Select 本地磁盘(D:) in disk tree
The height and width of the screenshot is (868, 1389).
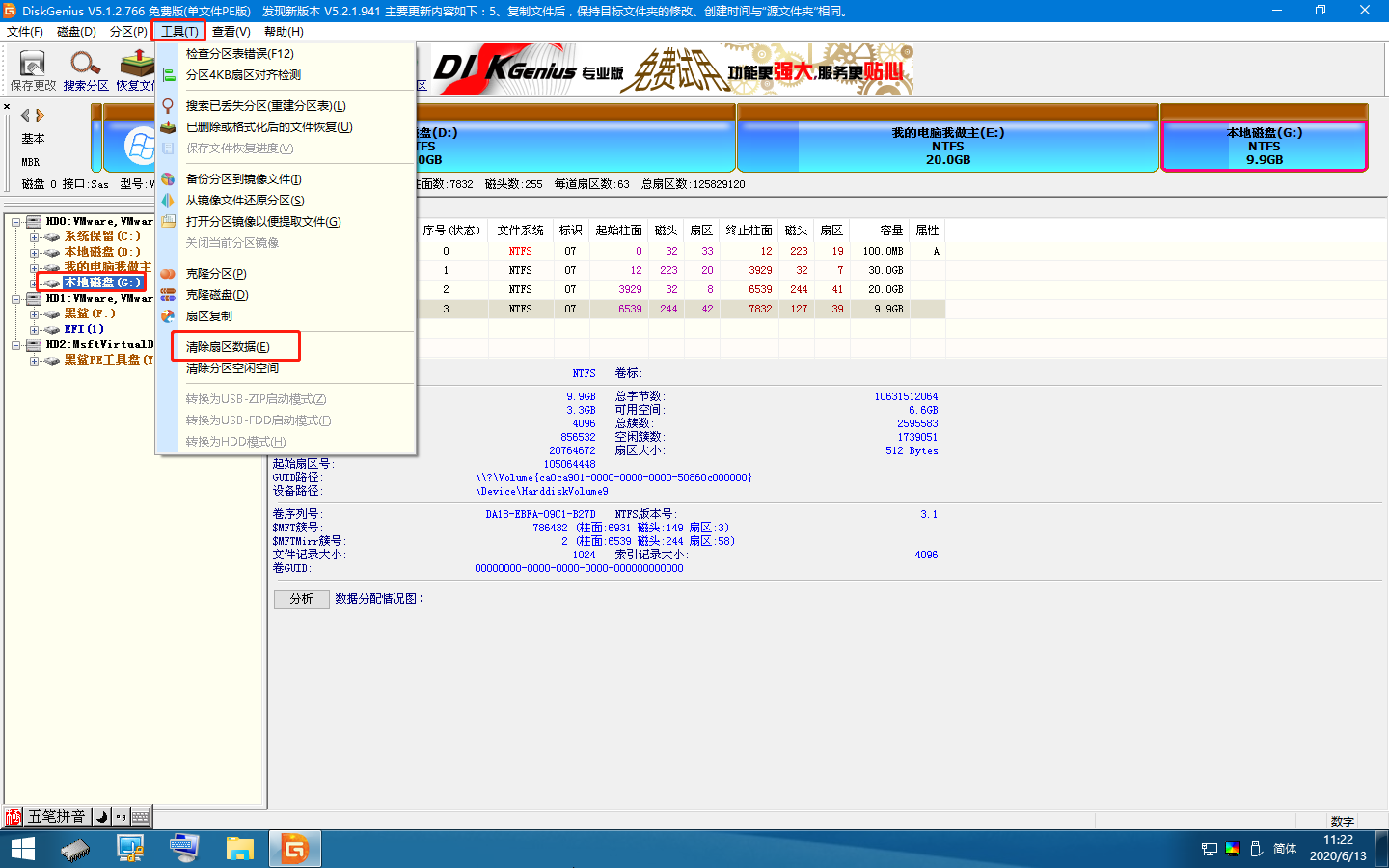click(102, 252)
